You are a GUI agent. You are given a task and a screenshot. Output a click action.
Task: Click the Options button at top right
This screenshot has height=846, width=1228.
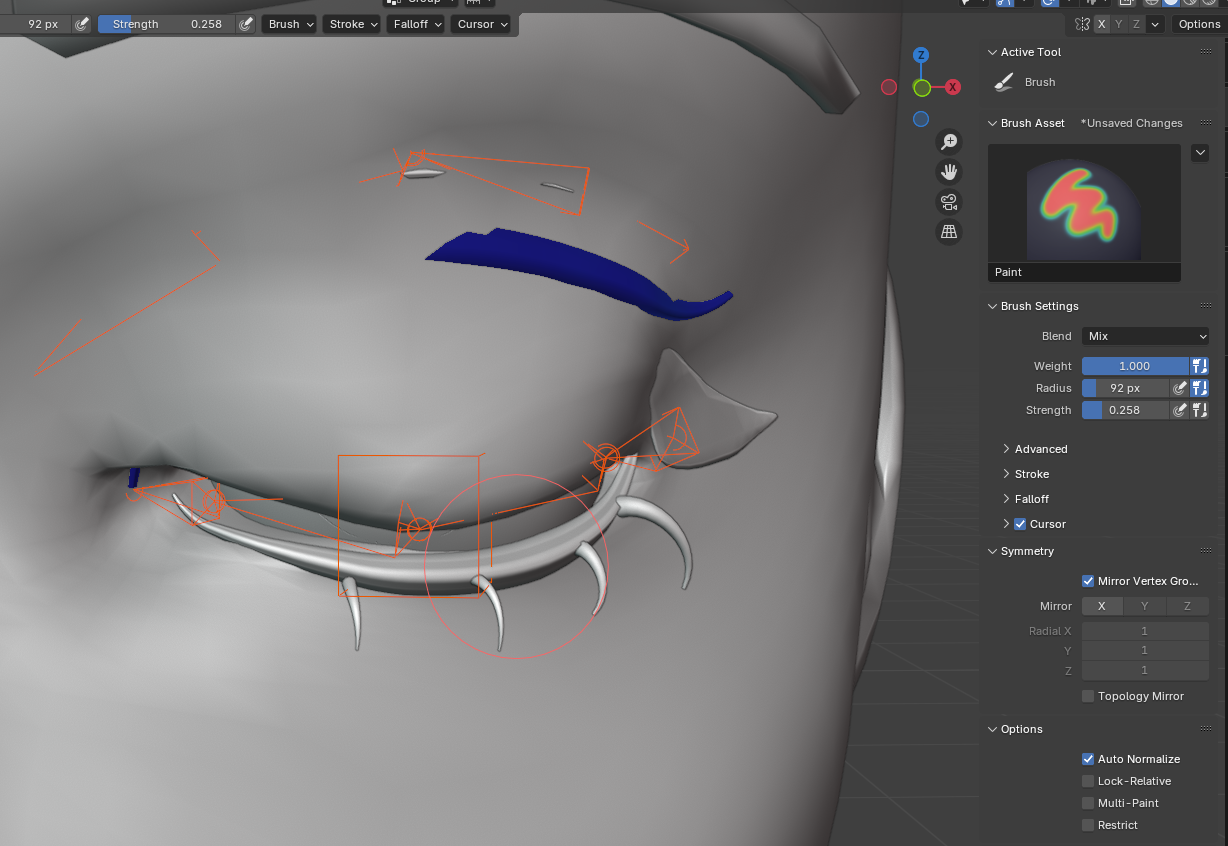[x=1199, y=24]
